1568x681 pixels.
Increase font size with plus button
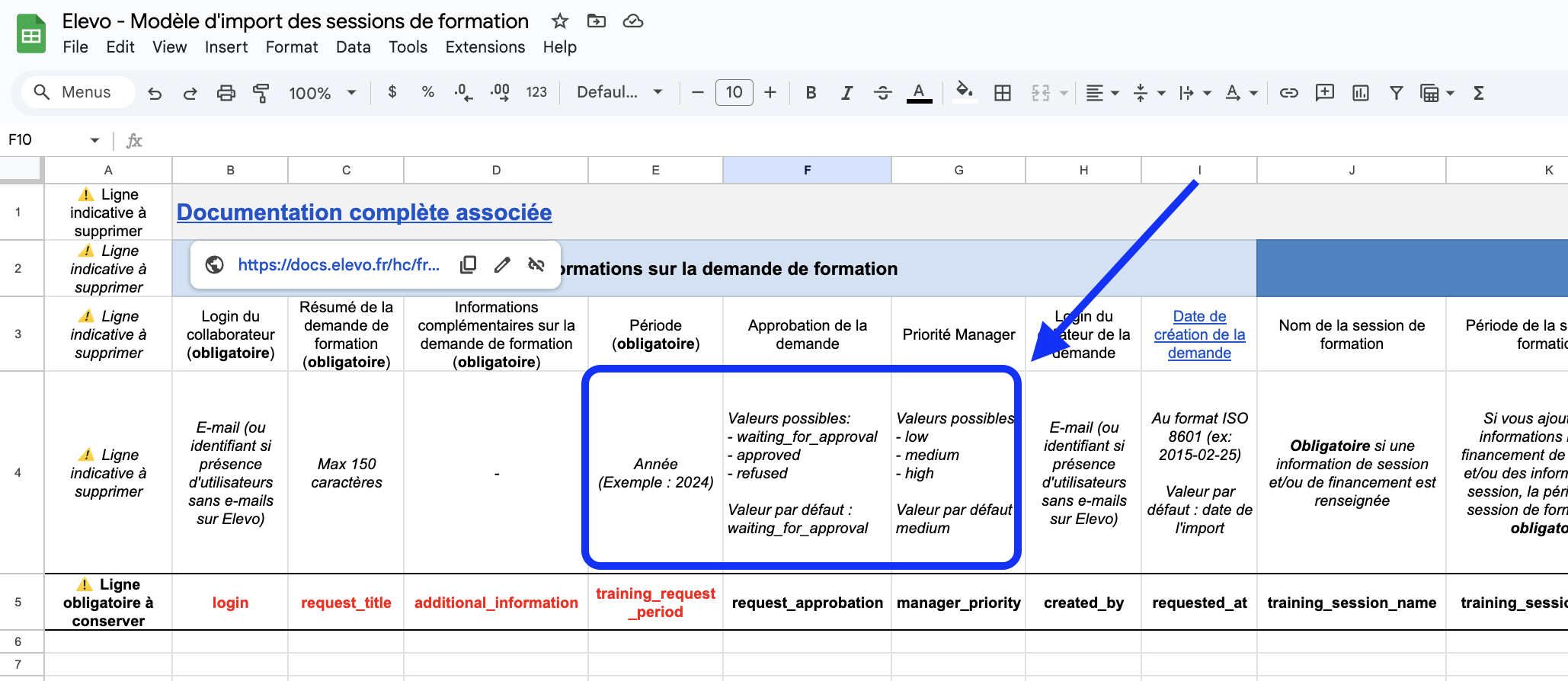pos(770,92)
